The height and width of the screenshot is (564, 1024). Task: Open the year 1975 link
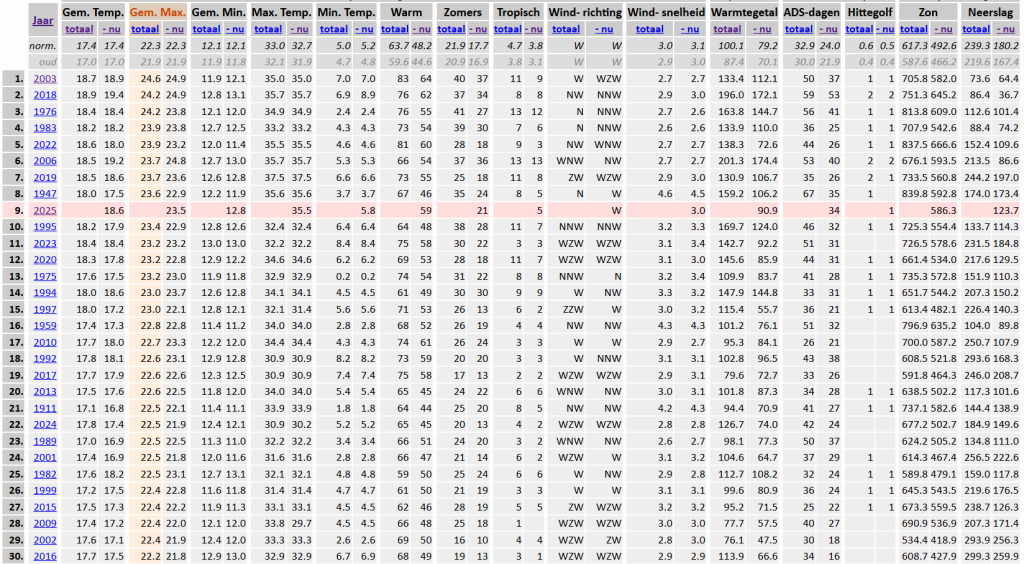(45, 276)
